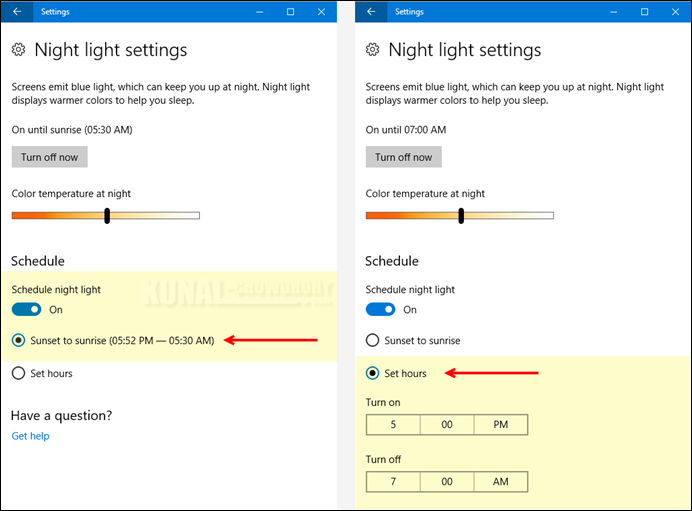Open the Get help link
The width and height of the screenshot is (692, 511).
[x=30, y=436]
